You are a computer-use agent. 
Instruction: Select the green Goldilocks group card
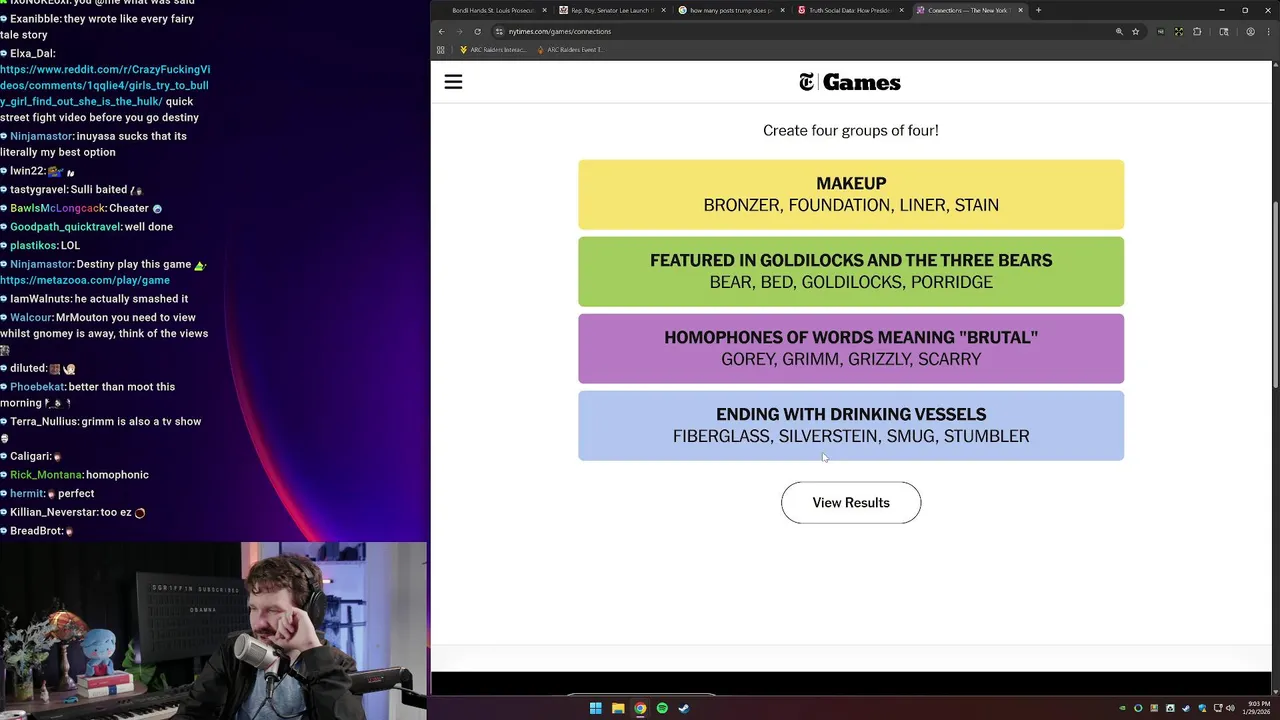851,271
